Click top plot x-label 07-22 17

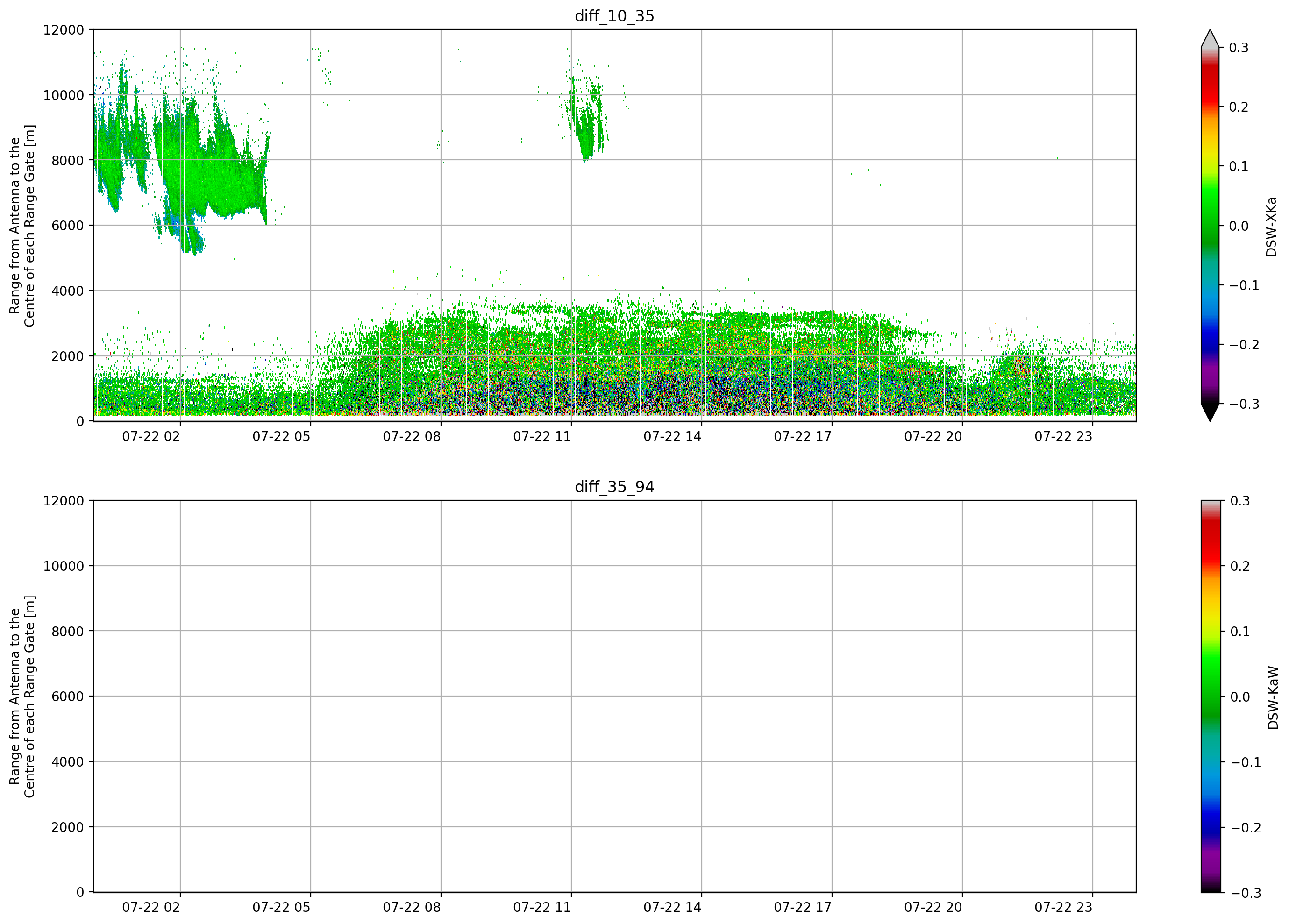tap(803, 436)
